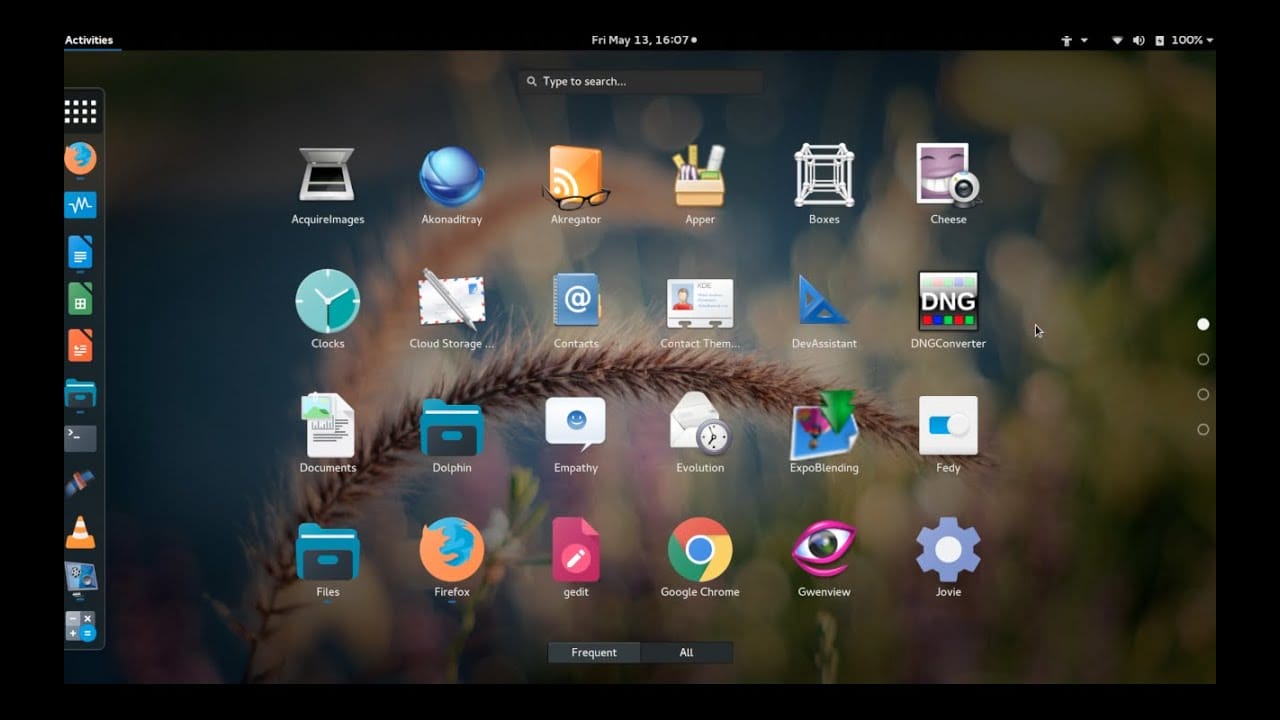Launch LibreOffice Calc from the dock
Image resolution: width=1280 pixels, height=720 pixels.
point(81,299)
